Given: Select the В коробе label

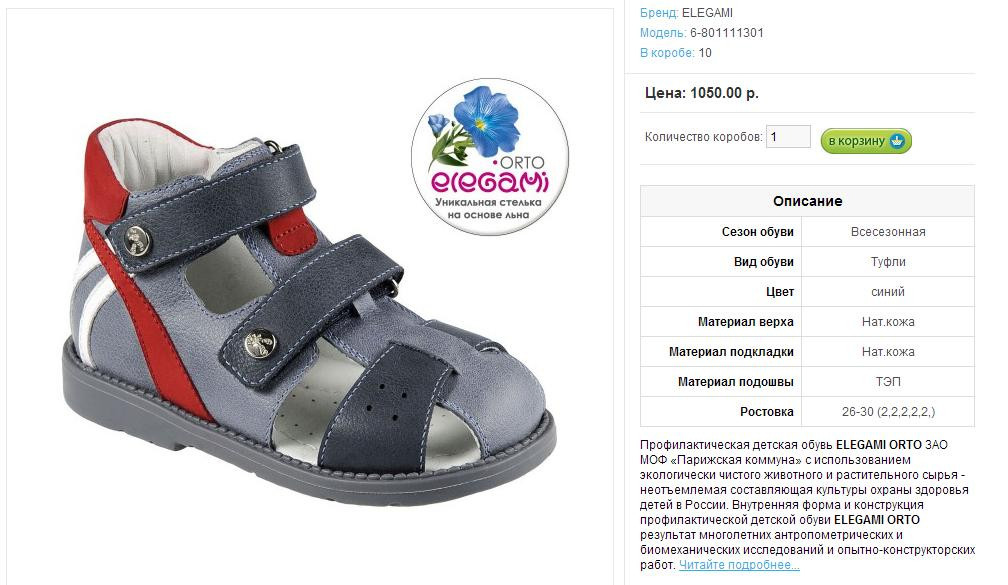Looking at the screenshot, I should (x=667, y=53).
